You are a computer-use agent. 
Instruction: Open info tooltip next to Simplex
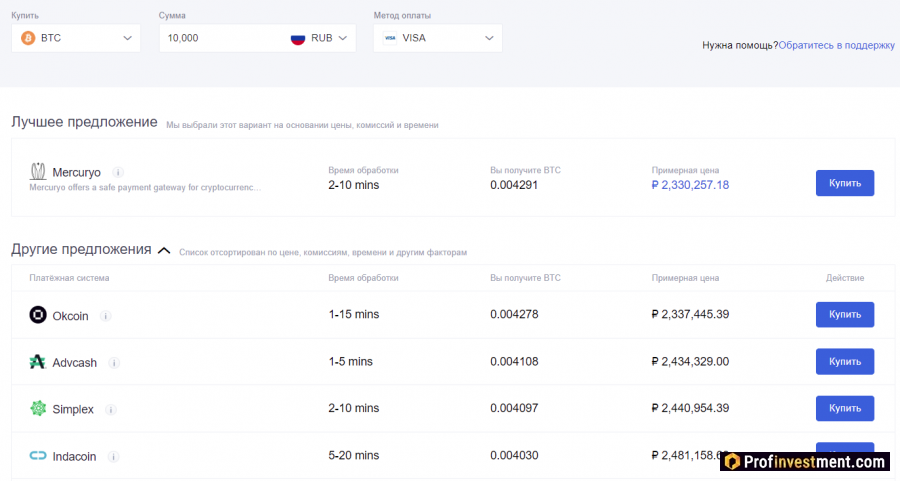point(111,410)
